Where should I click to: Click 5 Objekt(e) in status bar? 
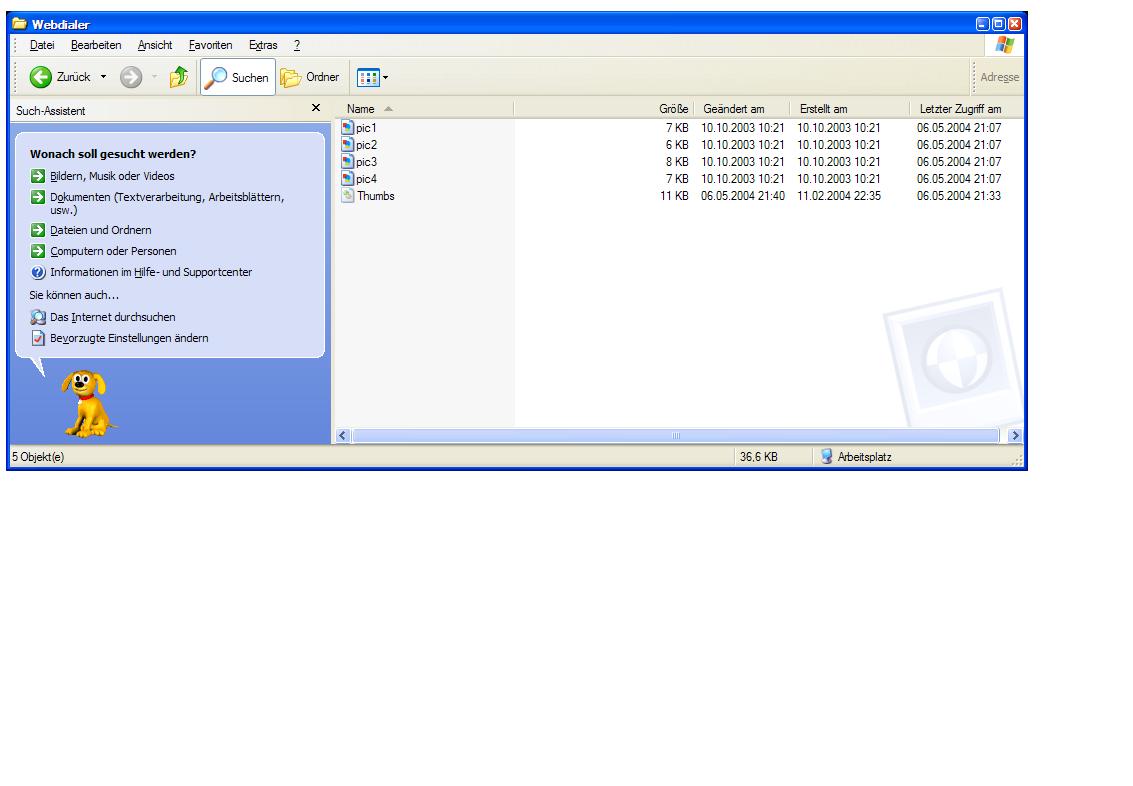[38, 457]
